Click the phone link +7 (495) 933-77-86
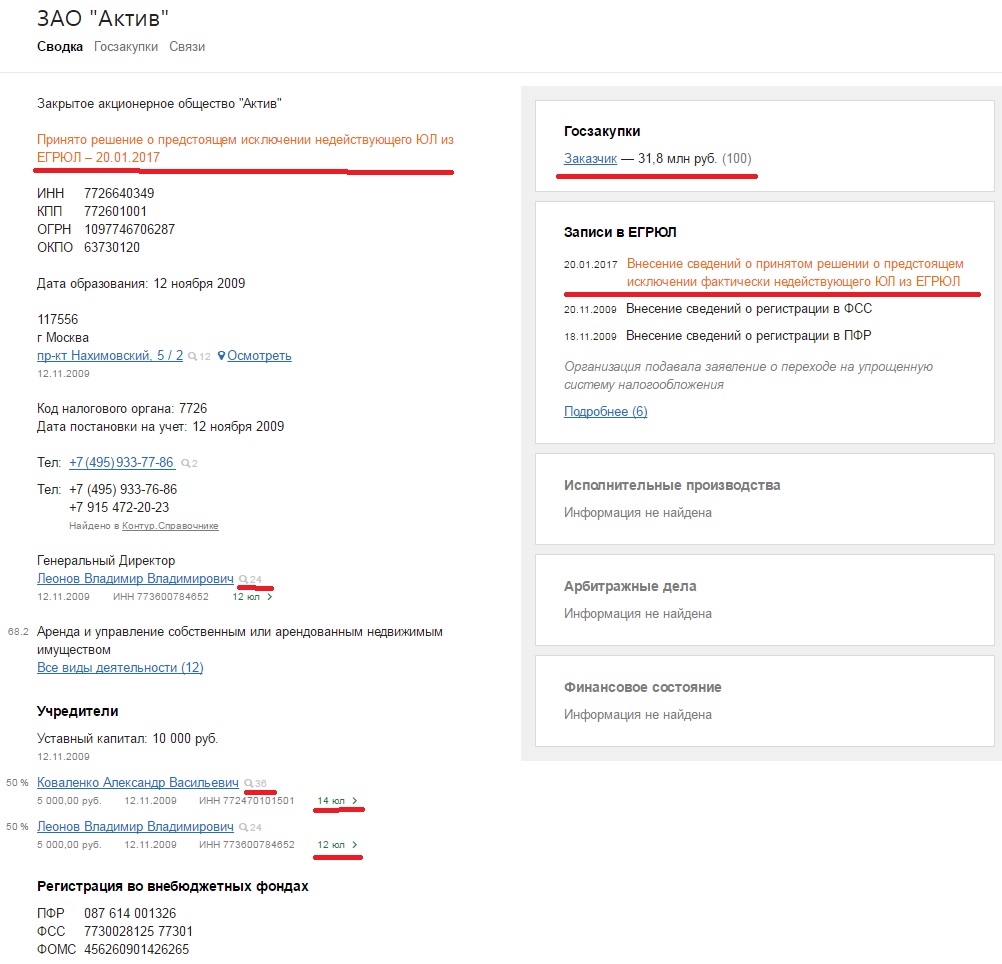 point(121,463)
